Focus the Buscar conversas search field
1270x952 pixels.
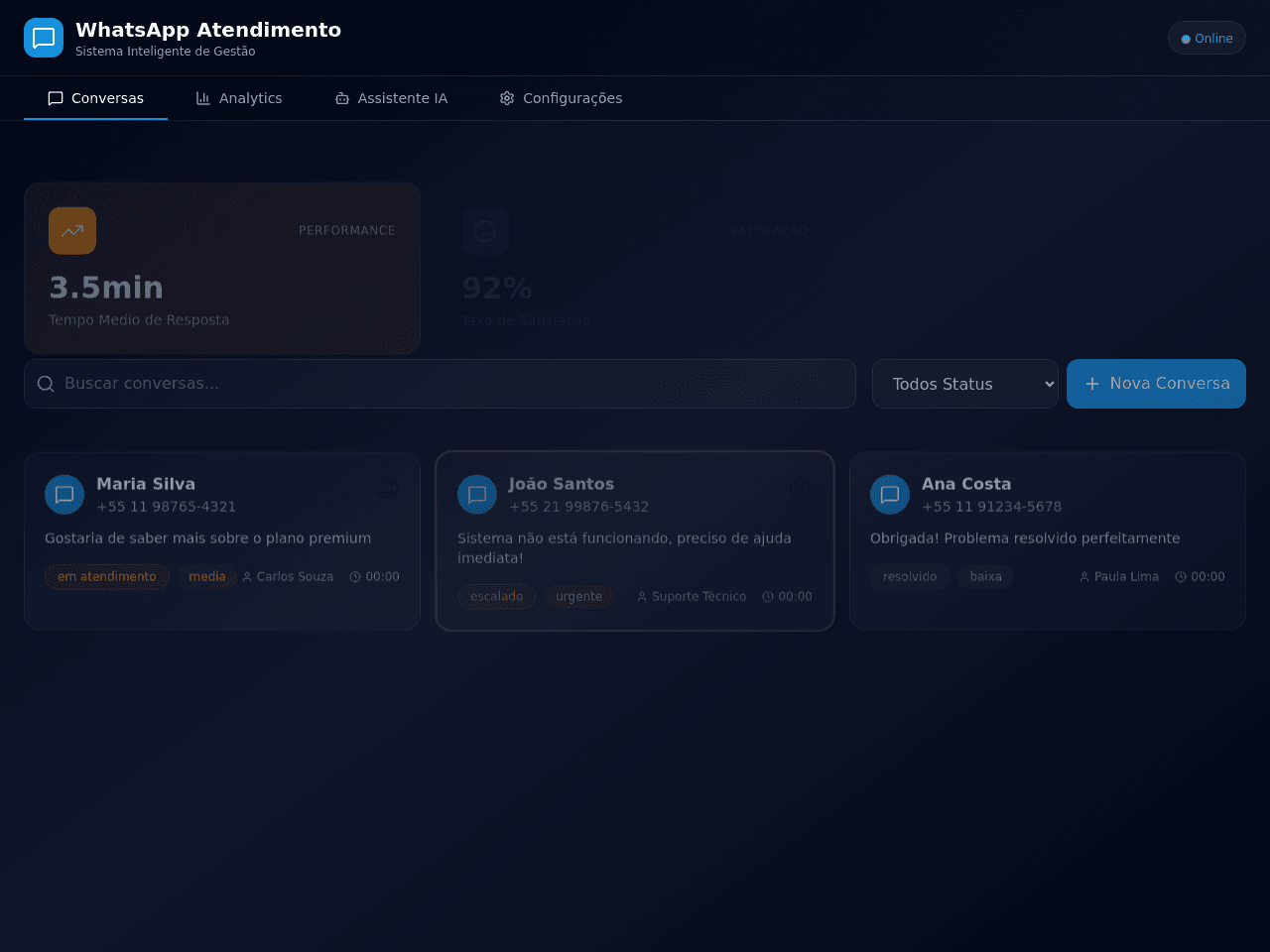pyautogui.click(x=440, y=384)
